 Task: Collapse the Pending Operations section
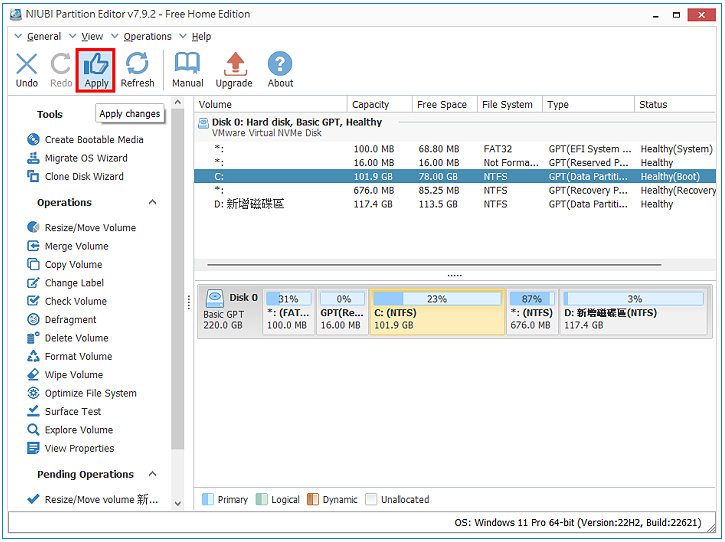pos(153,474)
